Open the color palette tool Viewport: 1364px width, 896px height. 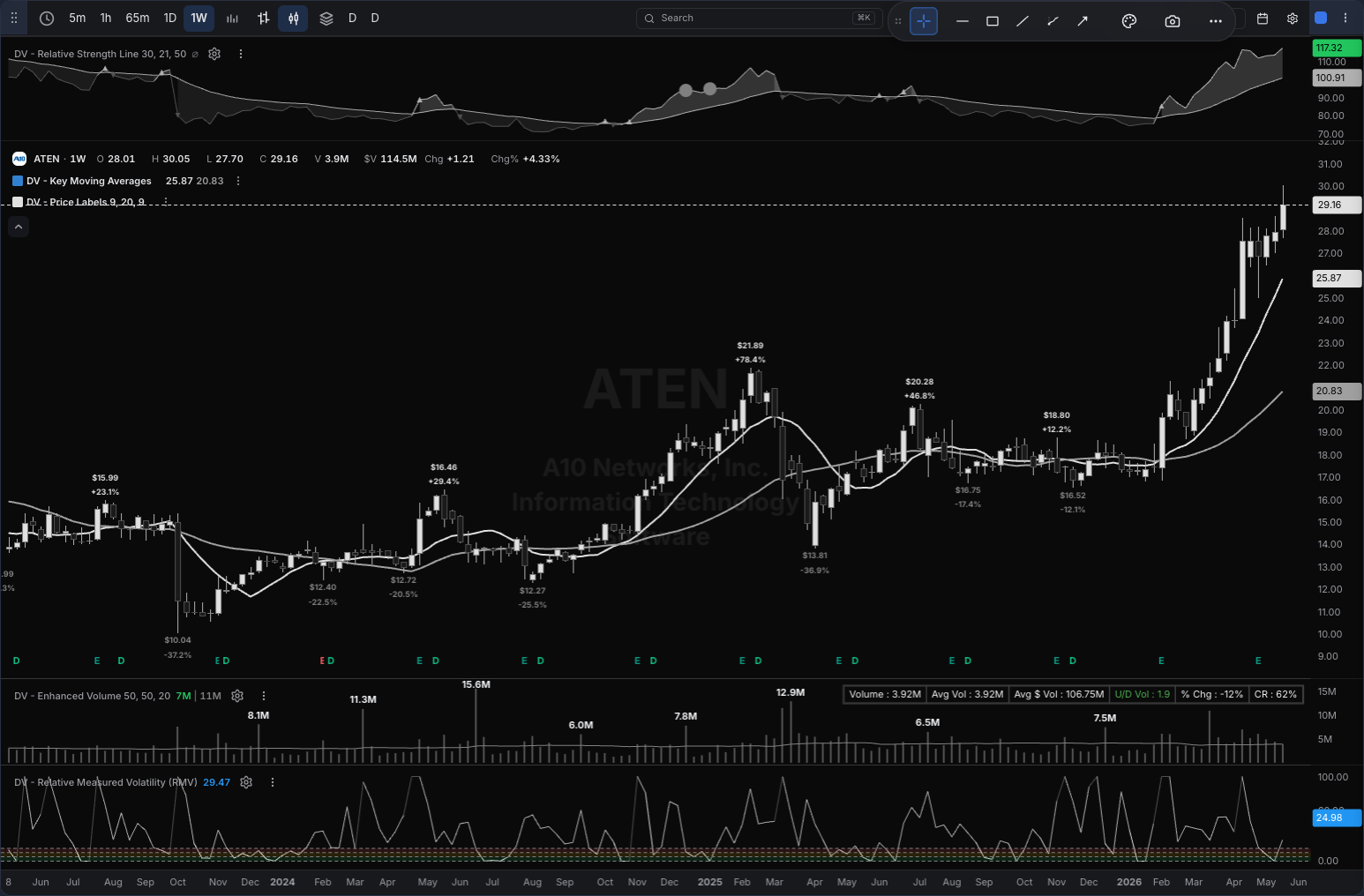coord(1129,21)
